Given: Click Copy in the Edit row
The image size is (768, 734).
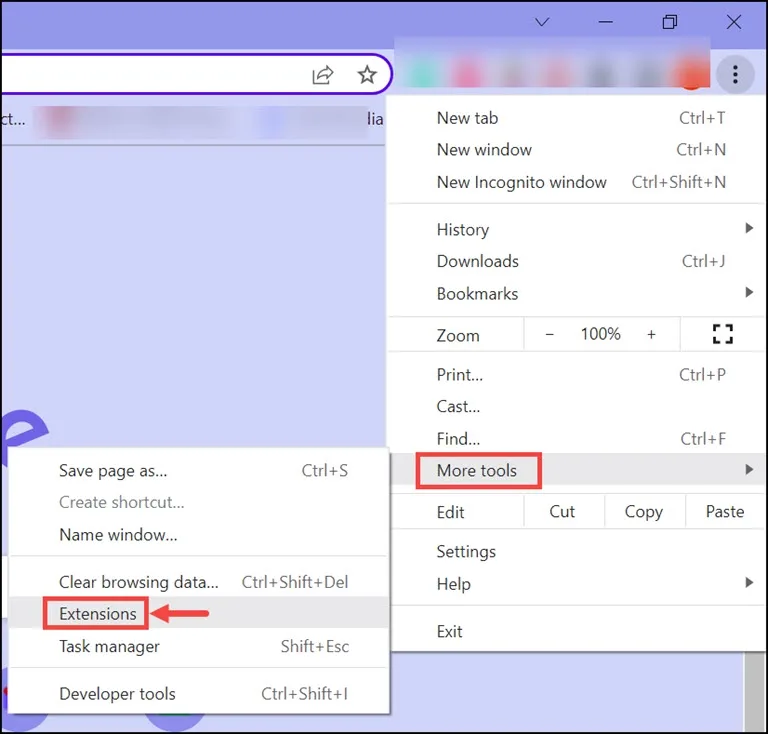Looking at the screenshot, I should (644, 512).
